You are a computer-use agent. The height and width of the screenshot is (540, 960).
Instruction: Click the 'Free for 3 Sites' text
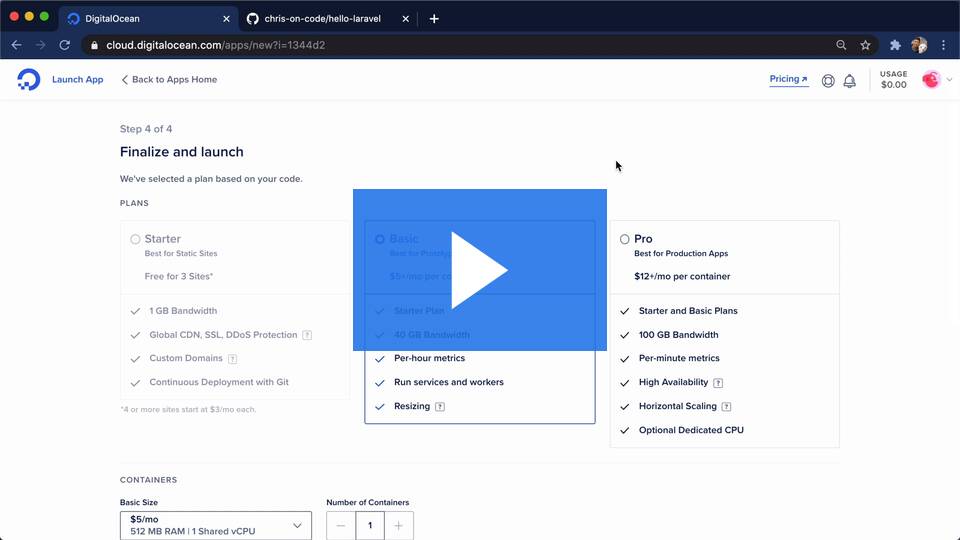tap(178, 277)
